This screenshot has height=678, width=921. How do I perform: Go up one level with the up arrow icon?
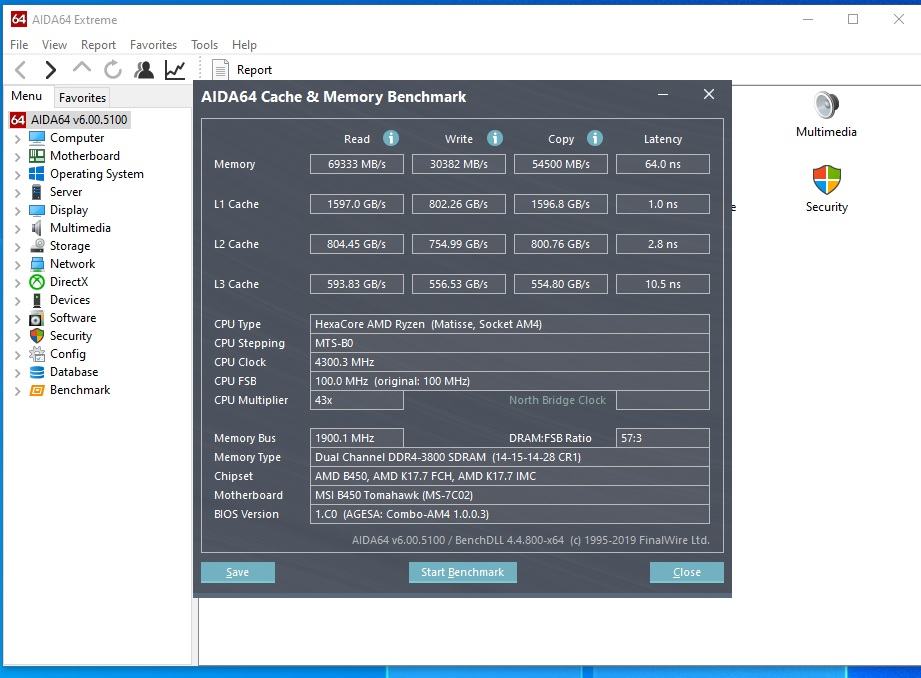coord(82,68)
